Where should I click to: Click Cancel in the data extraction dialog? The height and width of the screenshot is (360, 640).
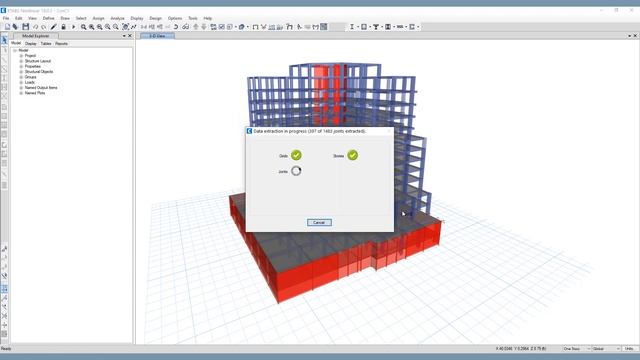319,222
